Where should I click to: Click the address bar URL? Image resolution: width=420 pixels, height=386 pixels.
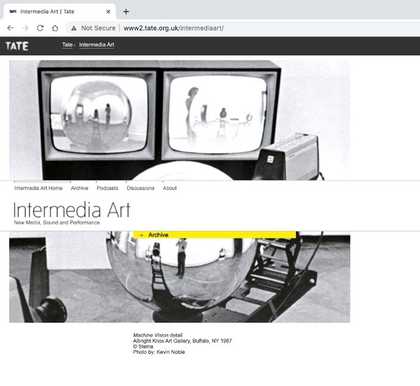(174, 28)
